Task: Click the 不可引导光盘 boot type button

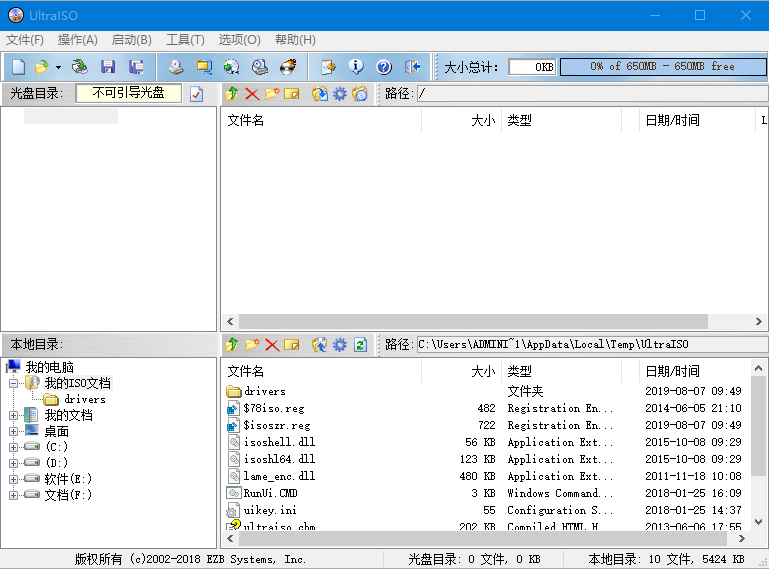Action: [129, 93]
